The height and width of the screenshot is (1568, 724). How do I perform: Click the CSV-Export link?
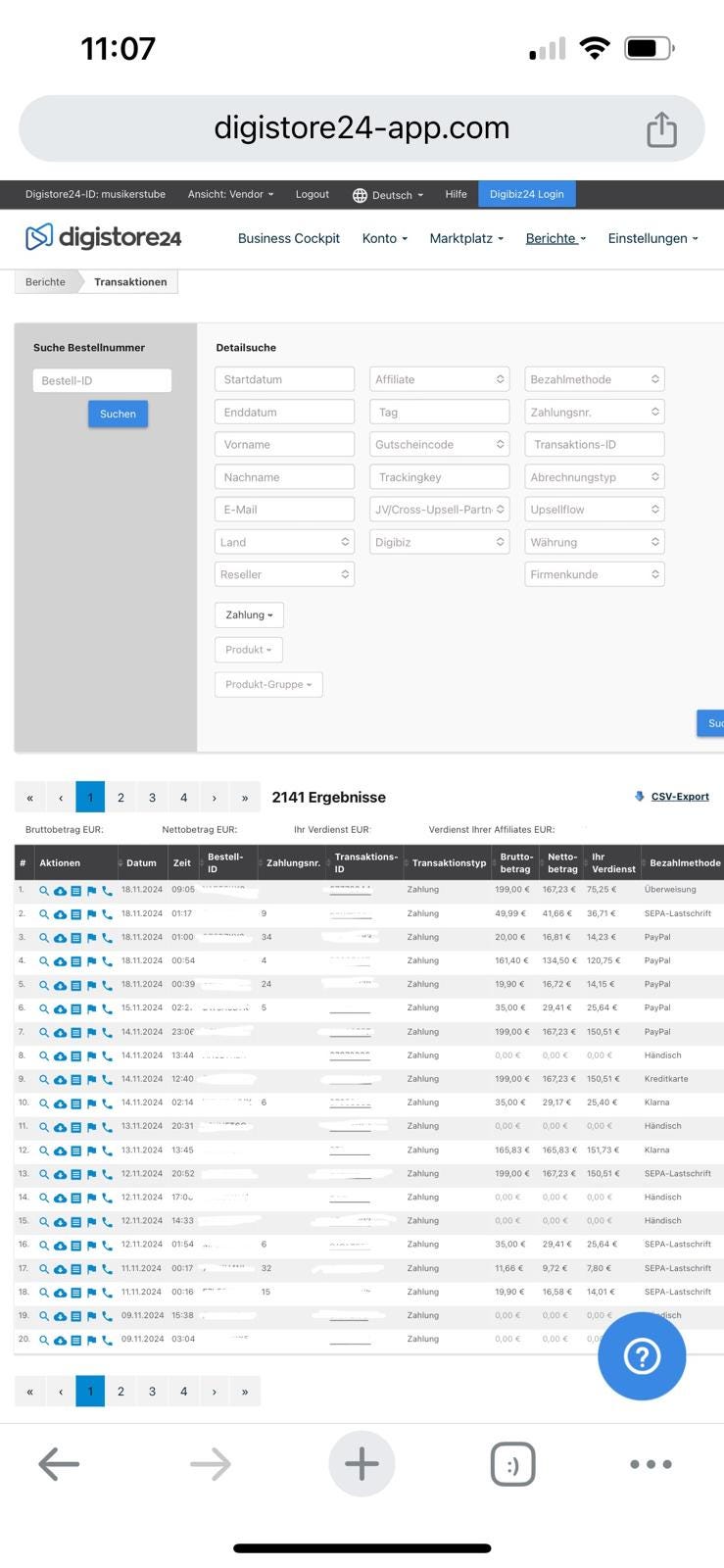[x=679, y=797]
